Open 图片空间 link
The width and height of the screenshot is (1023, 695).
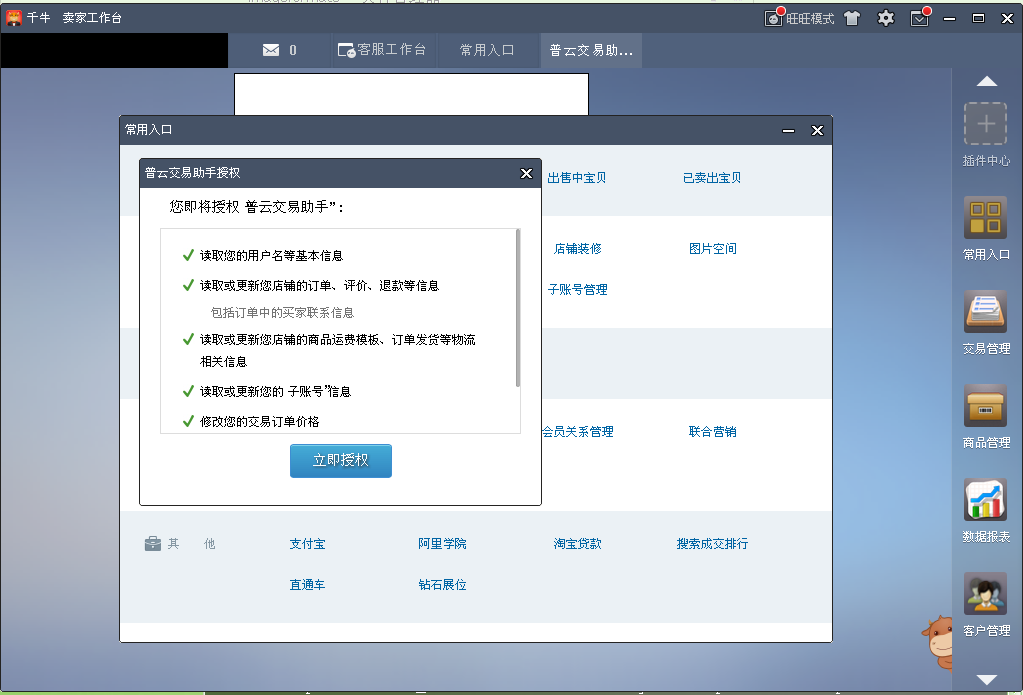(x=712, y=249)
